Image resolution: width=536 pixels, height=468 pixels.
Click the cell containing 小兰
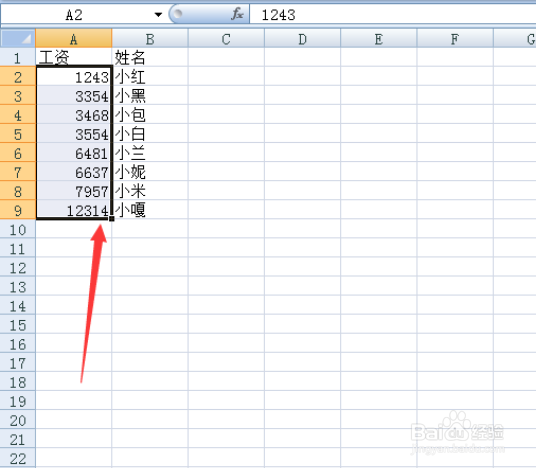150,152
